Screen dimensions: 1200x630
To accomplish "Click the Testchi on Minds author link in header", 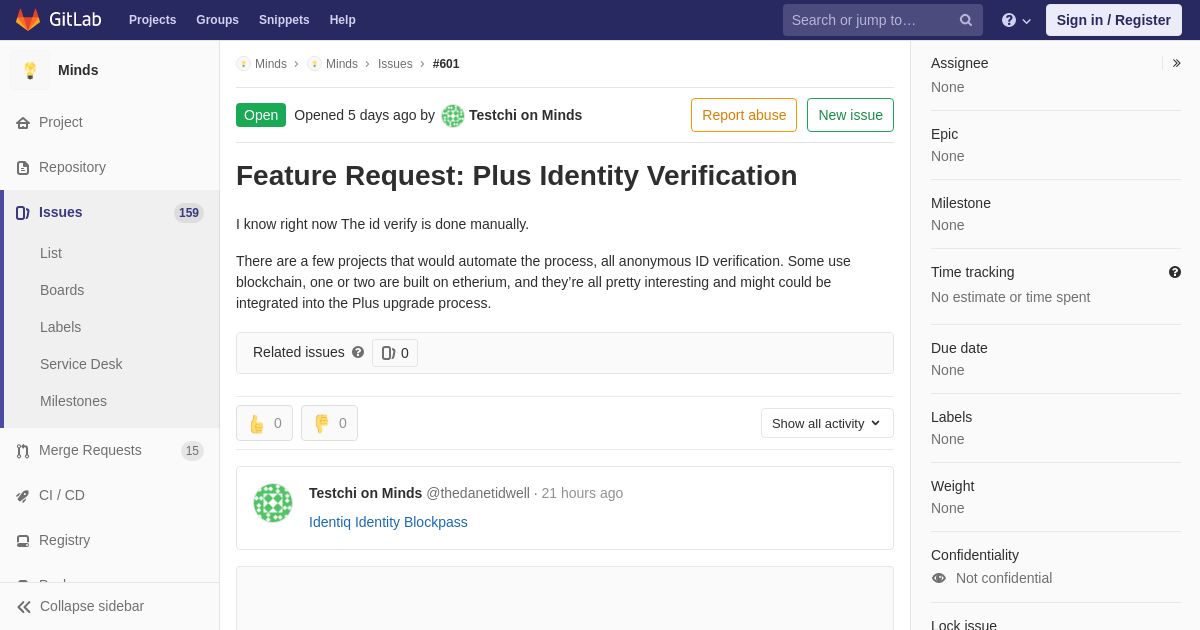I will pos(525,115).
